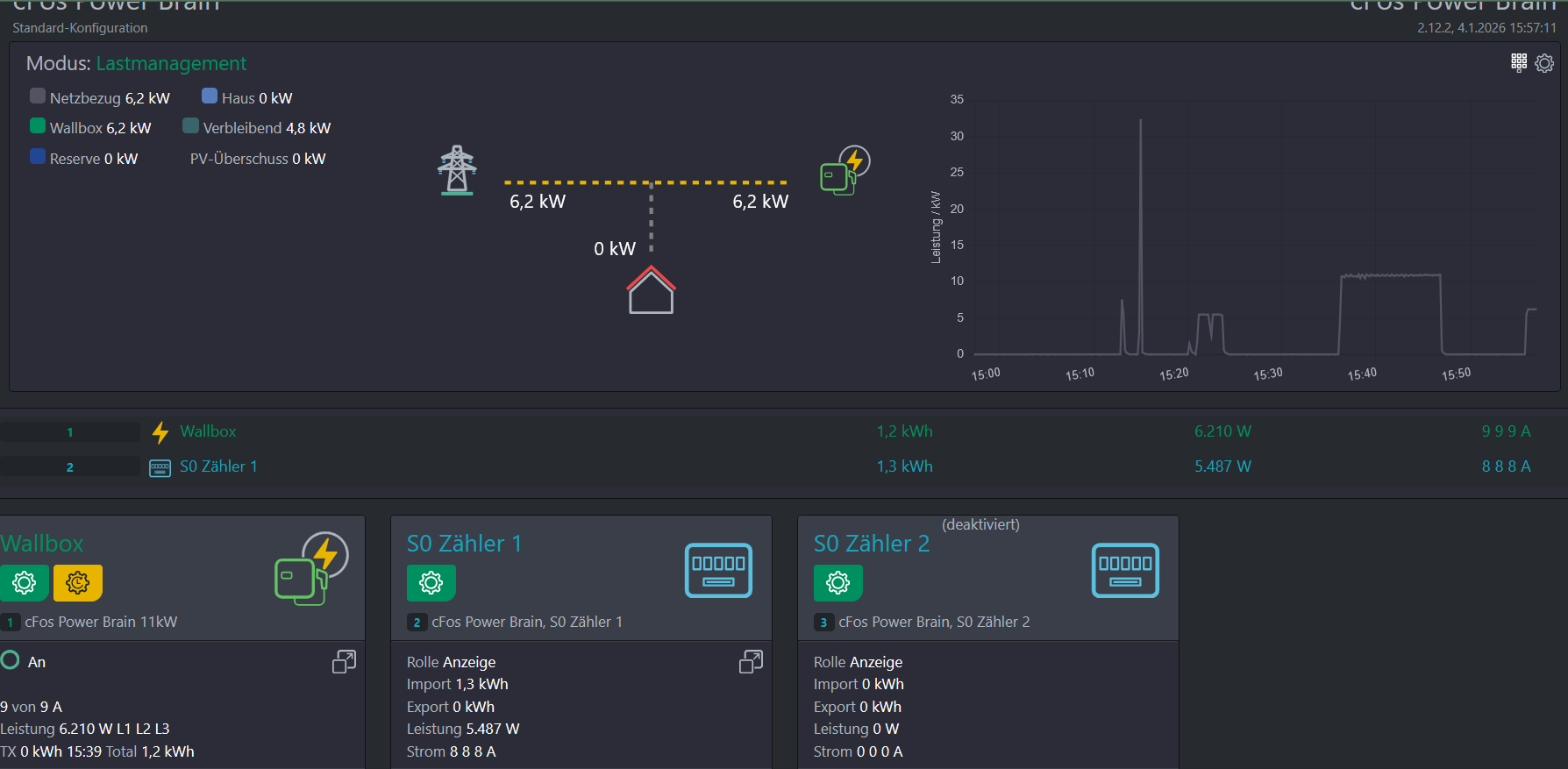Open Wallbox settings with green gear

[x=25, y=583]
